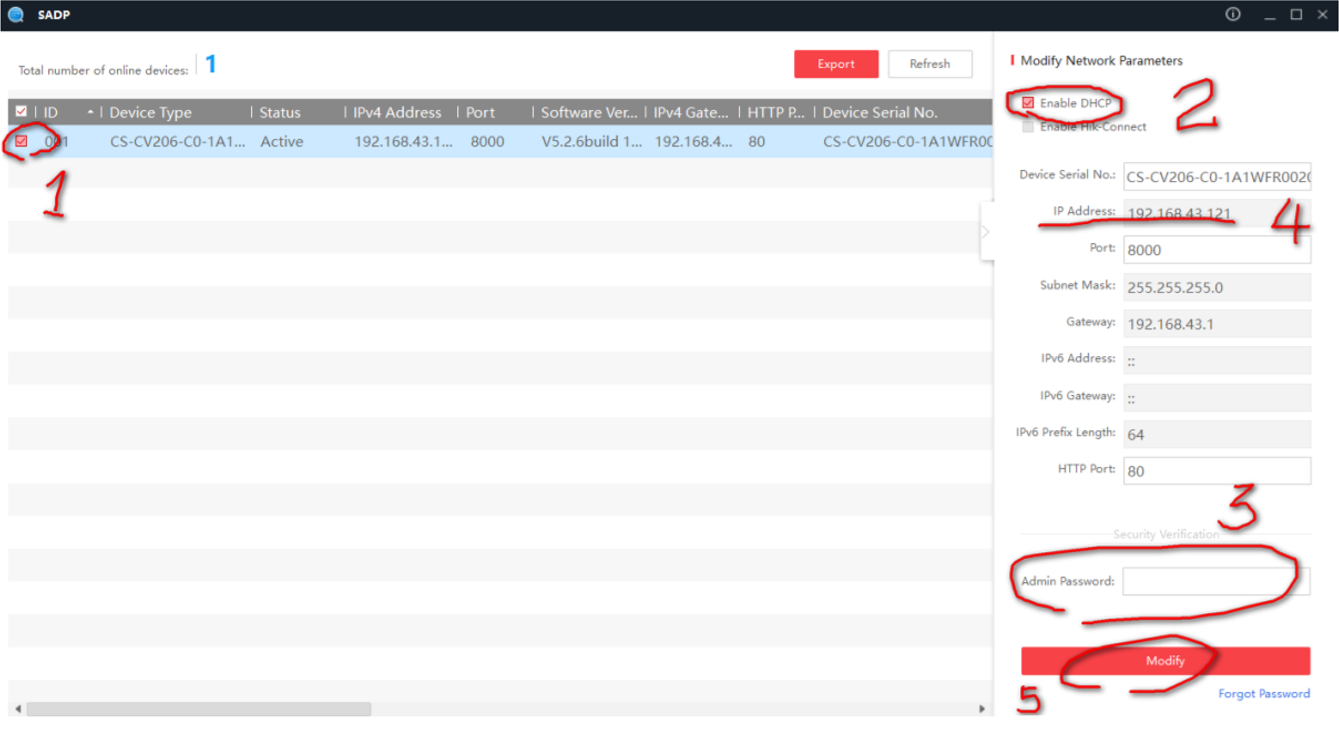Open the Forgot Password link

1263,694
